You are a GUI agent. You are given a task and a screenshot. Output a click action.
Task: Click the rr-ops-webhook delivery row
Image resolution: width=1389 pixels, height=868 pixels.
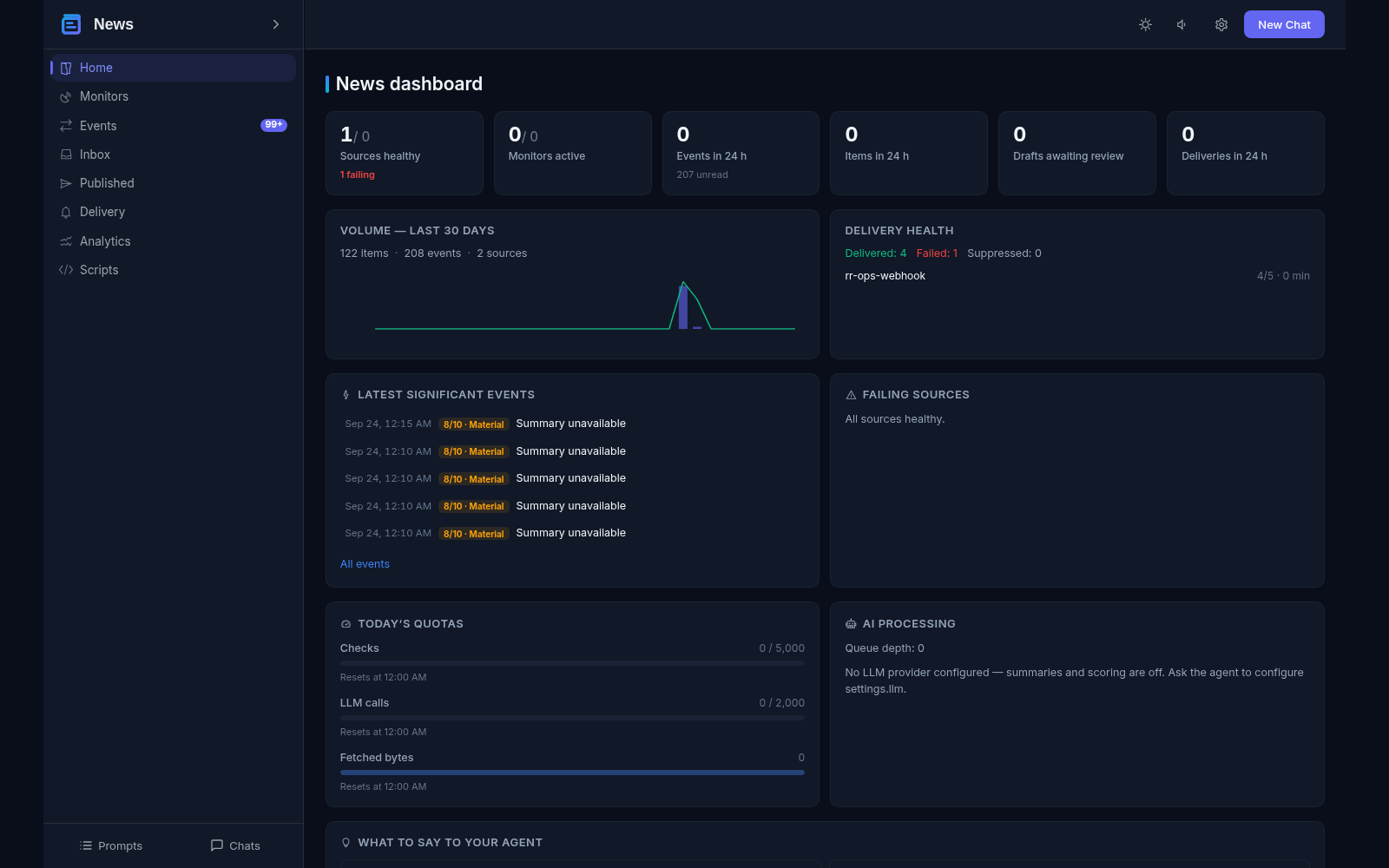click(1077, 276)
